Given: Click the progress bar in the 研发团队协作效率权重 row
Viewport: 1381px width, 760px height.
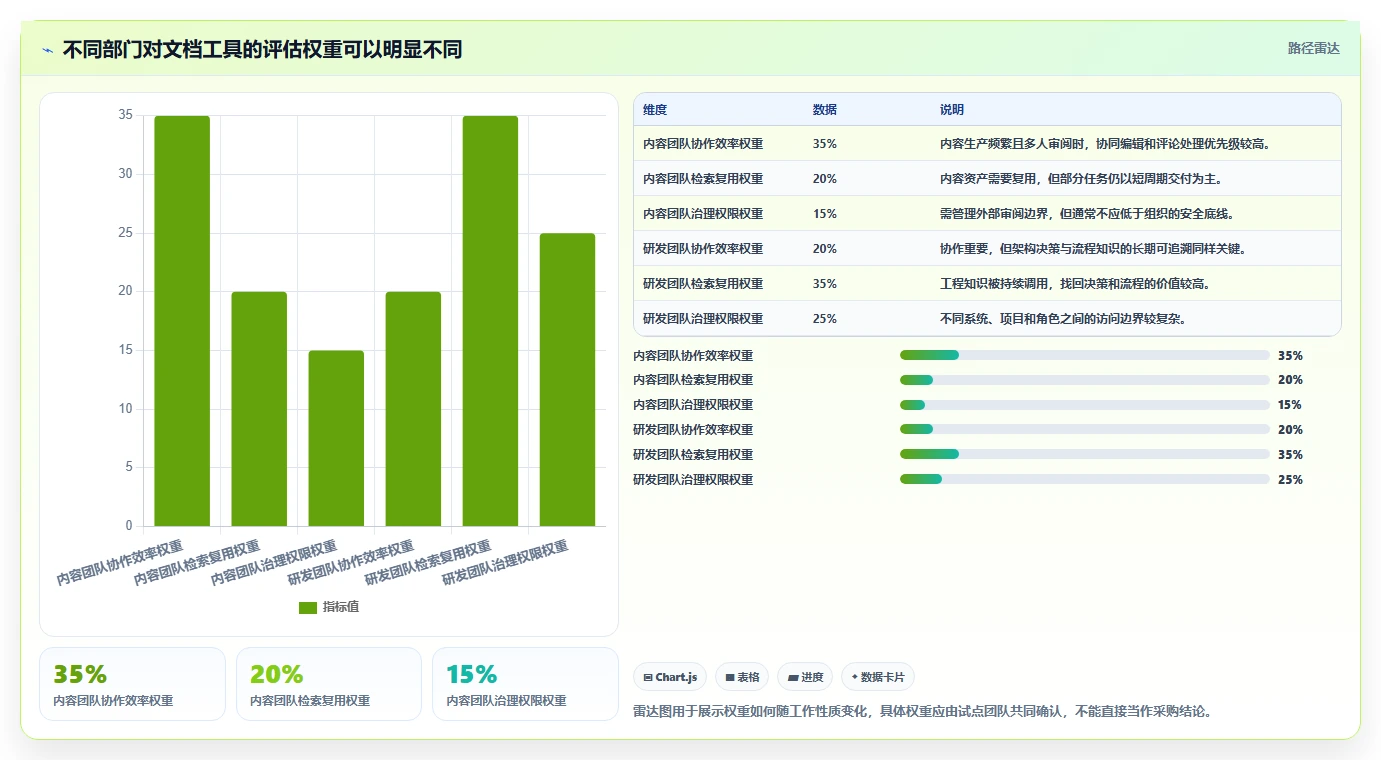Looking at the screenshot, I should click(1085, 430).
